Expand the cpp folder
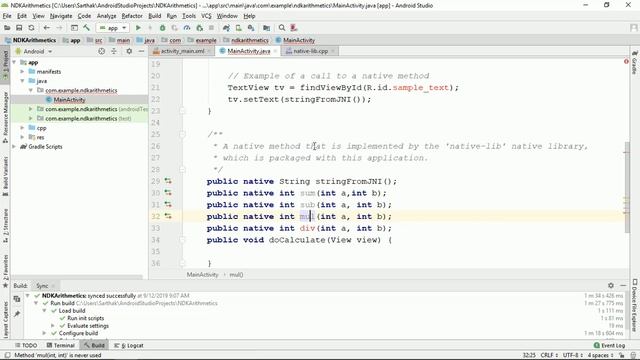Image resolution: width=640 pixels, height=360 pixels. 22,128
